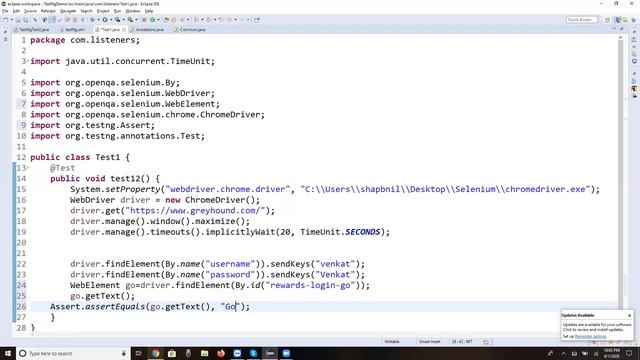
Task: Click the Pin Editor toolbar icon at toolbar end
Action: tap(257, 20)
